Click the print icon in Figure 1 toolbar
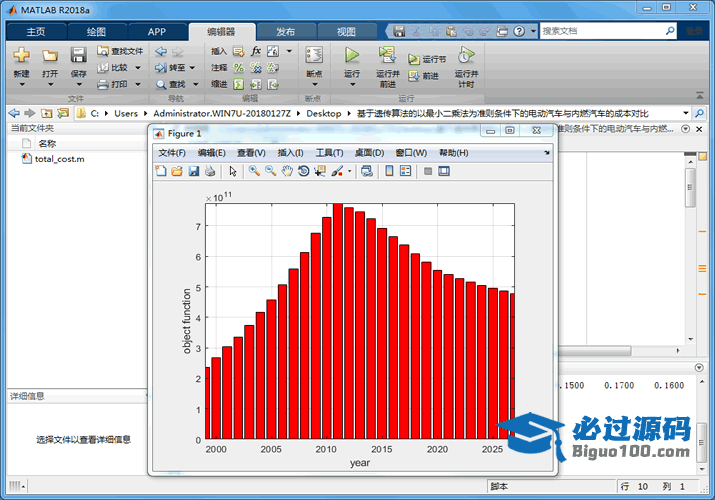The image size is (715, 500). [x=209, y=171]
